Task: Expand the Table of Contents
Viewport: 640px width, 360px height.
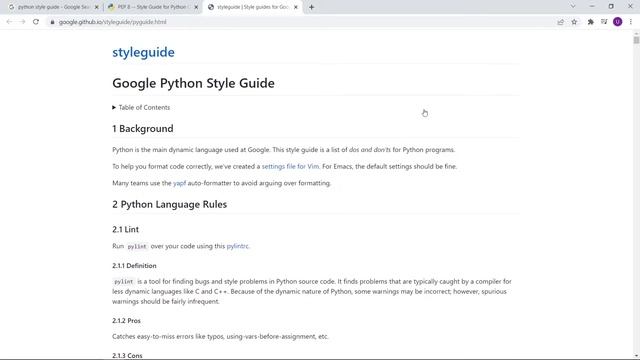Action: (x=141, y=107)
